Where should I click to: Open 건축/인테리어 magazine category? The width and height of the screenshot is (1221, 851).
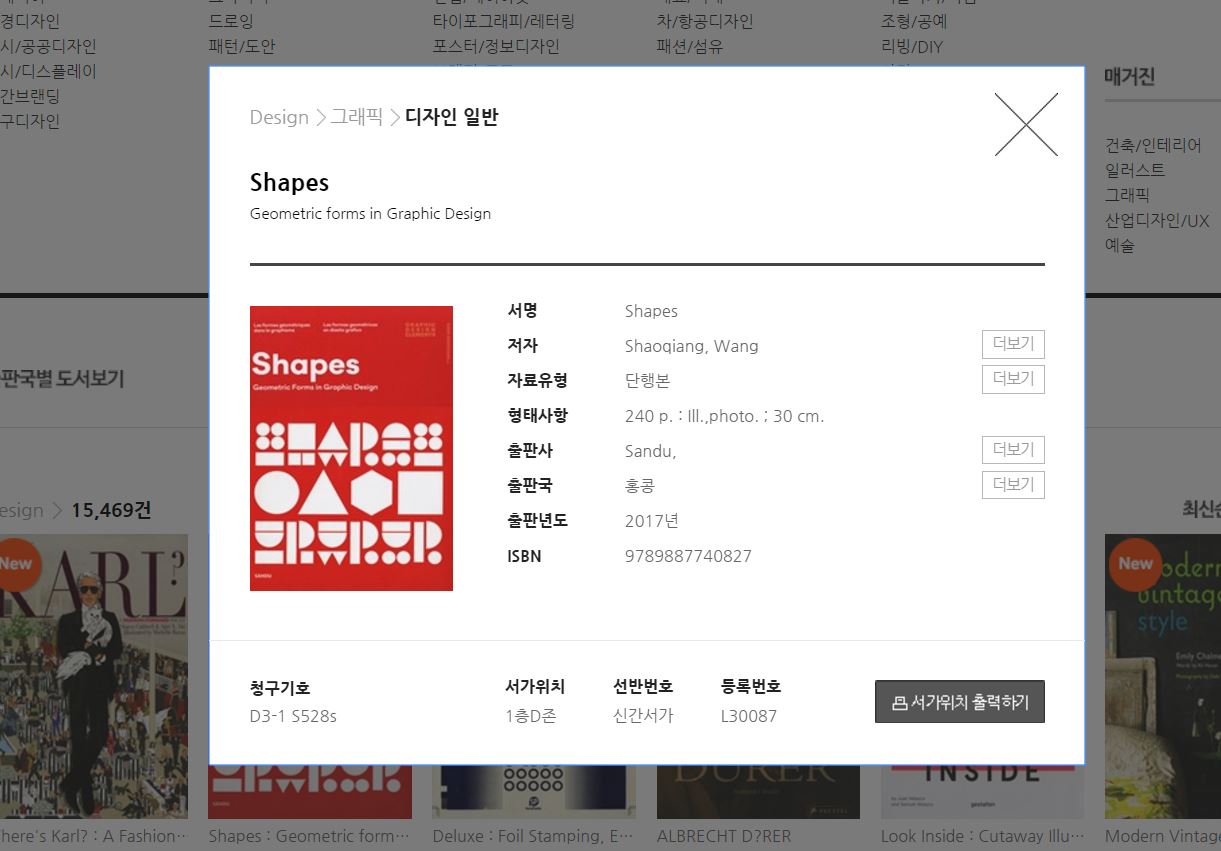pos(1153,145)
